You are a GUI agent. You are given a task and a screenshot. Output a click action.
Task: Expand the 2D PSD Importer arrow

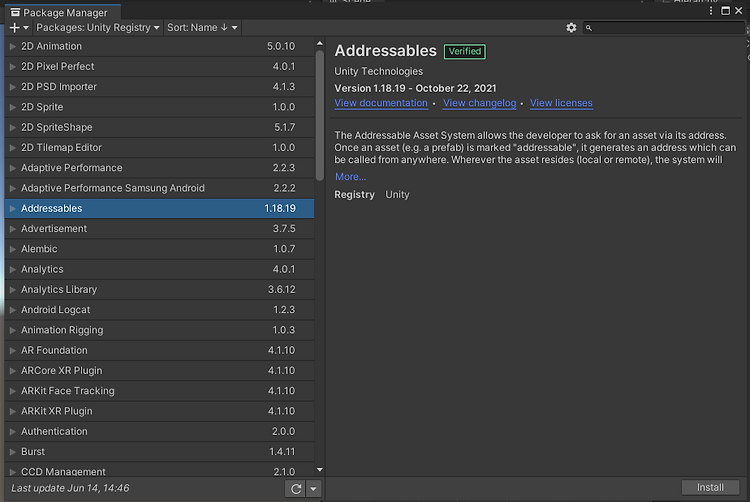pyautogui.click(x=13, y=87)
